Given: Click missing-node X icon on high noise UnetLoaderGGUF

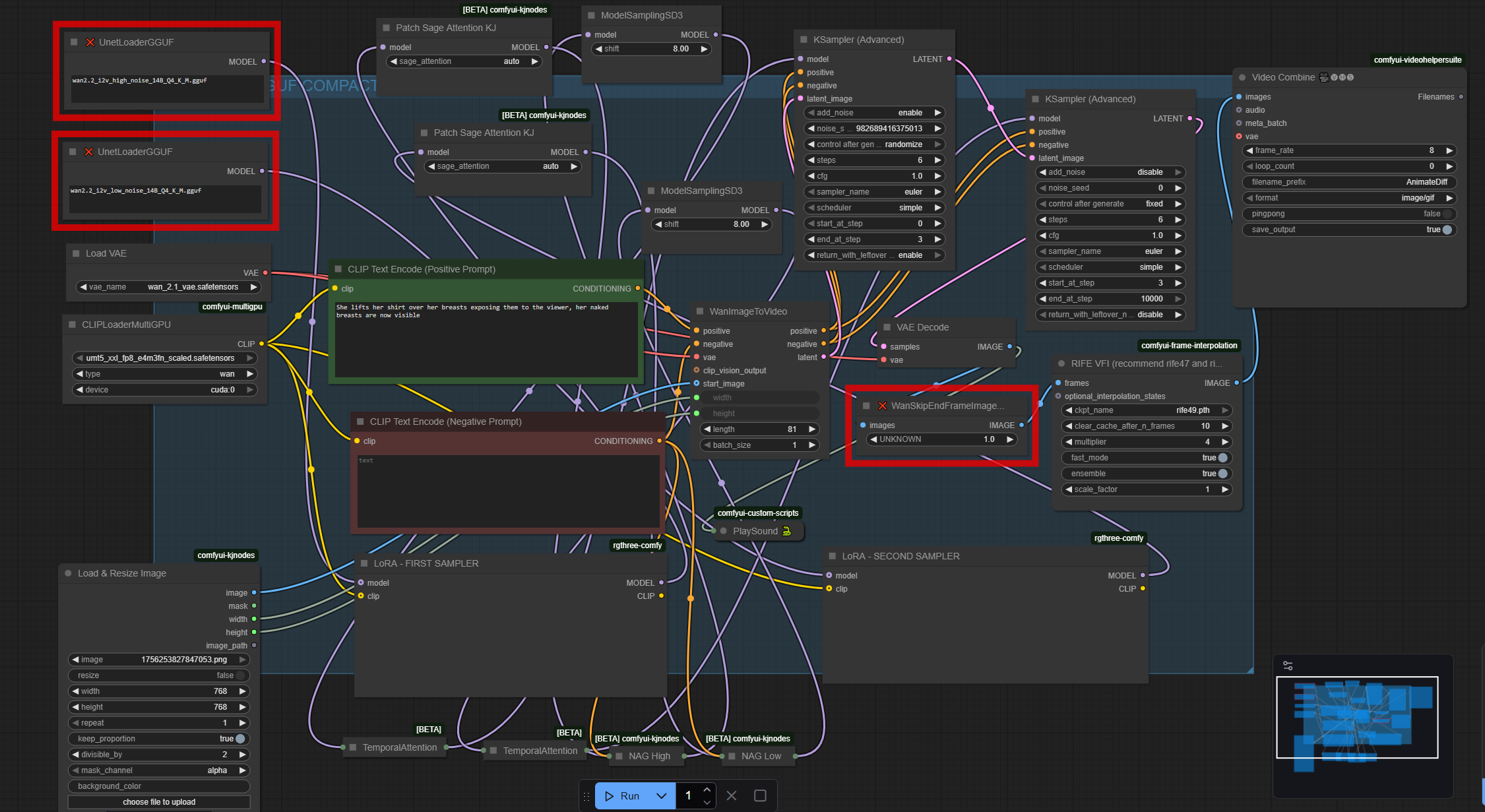Looking at the screenshot, I should 90,42.
